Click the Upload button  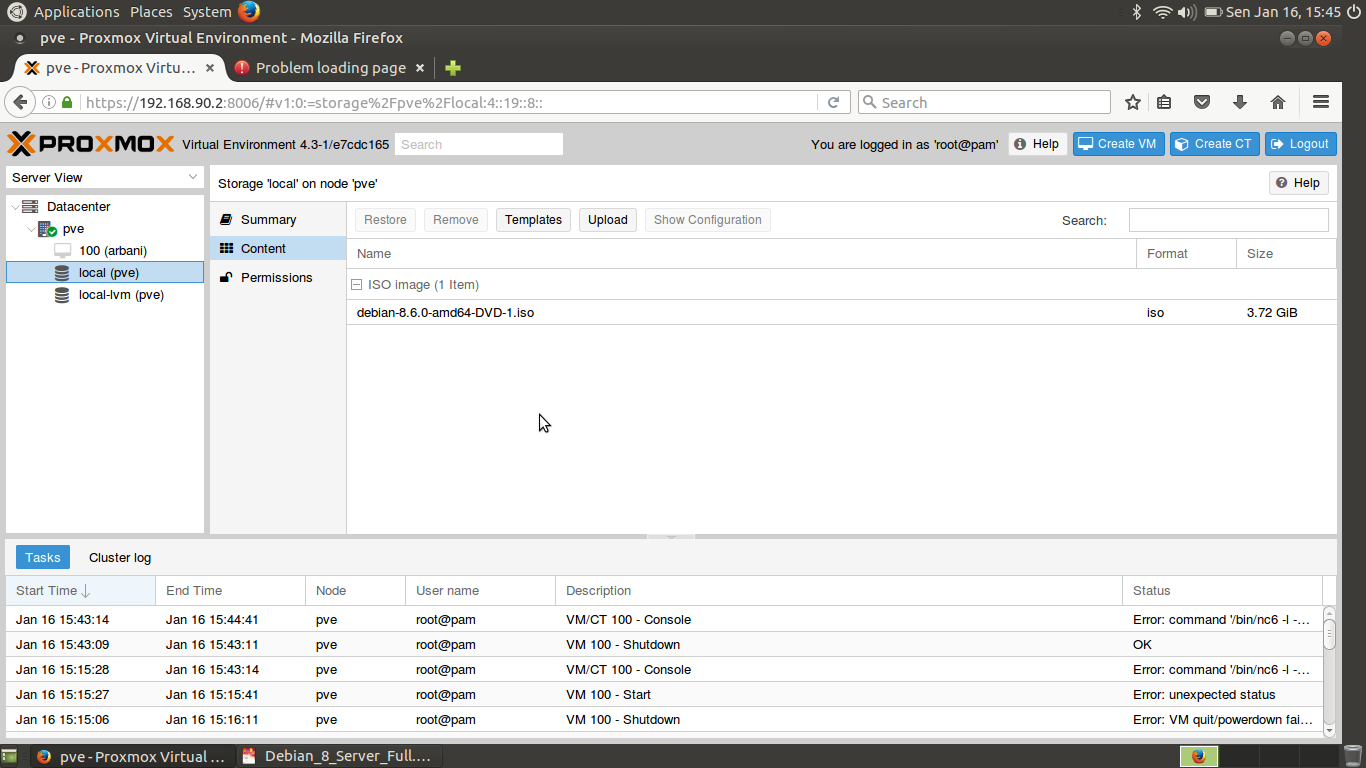(x=607, y=220)
